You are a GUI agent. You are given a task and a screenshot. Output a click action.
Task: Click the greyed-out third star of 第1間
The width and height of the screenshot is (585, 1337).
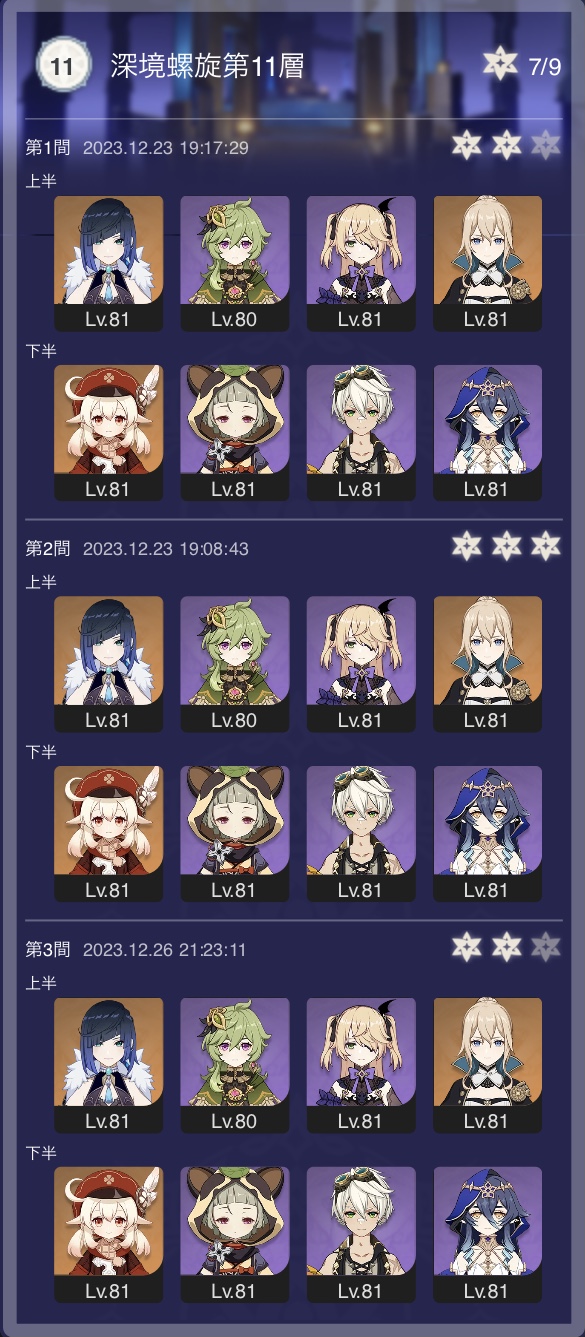(x=546, y=146)
